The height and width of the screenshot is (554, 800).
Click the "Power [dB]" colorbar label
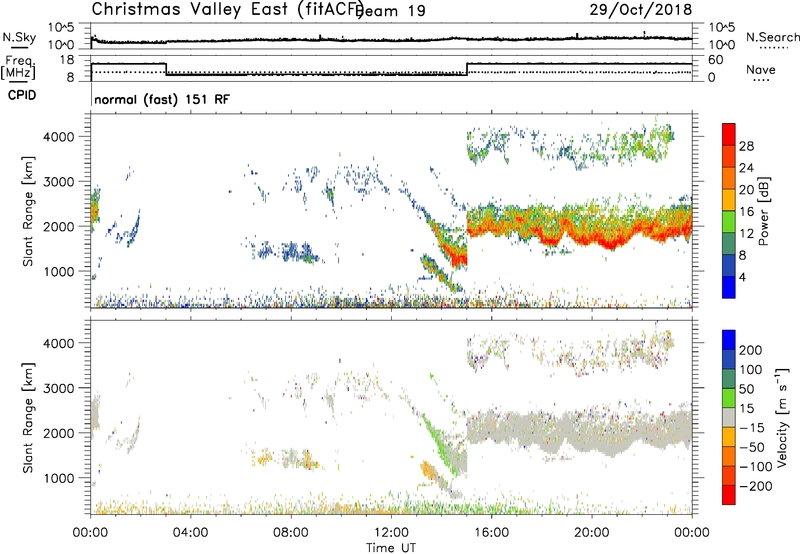click(x=763, y=211)
